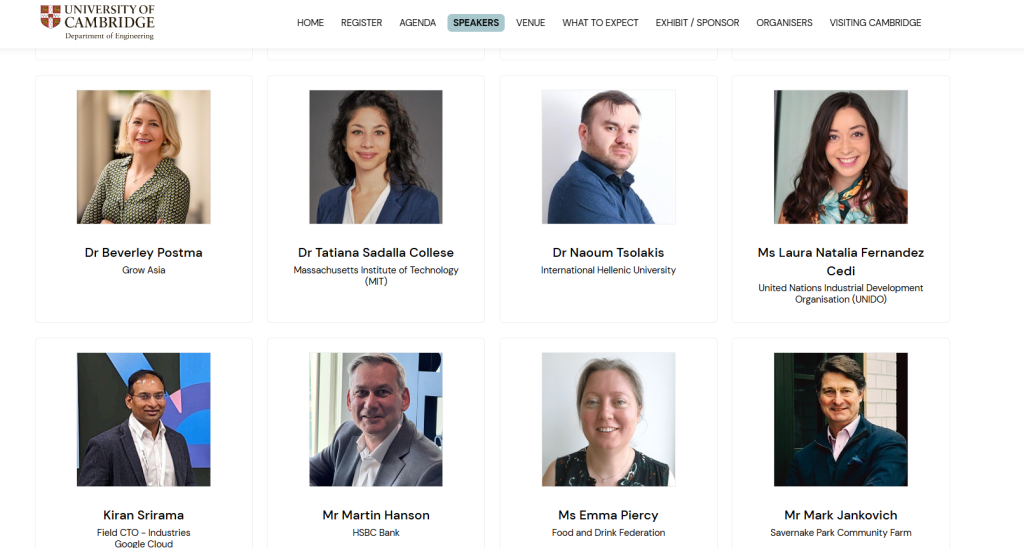Click Dr Beverley Postma's photo

pos(144,157)
